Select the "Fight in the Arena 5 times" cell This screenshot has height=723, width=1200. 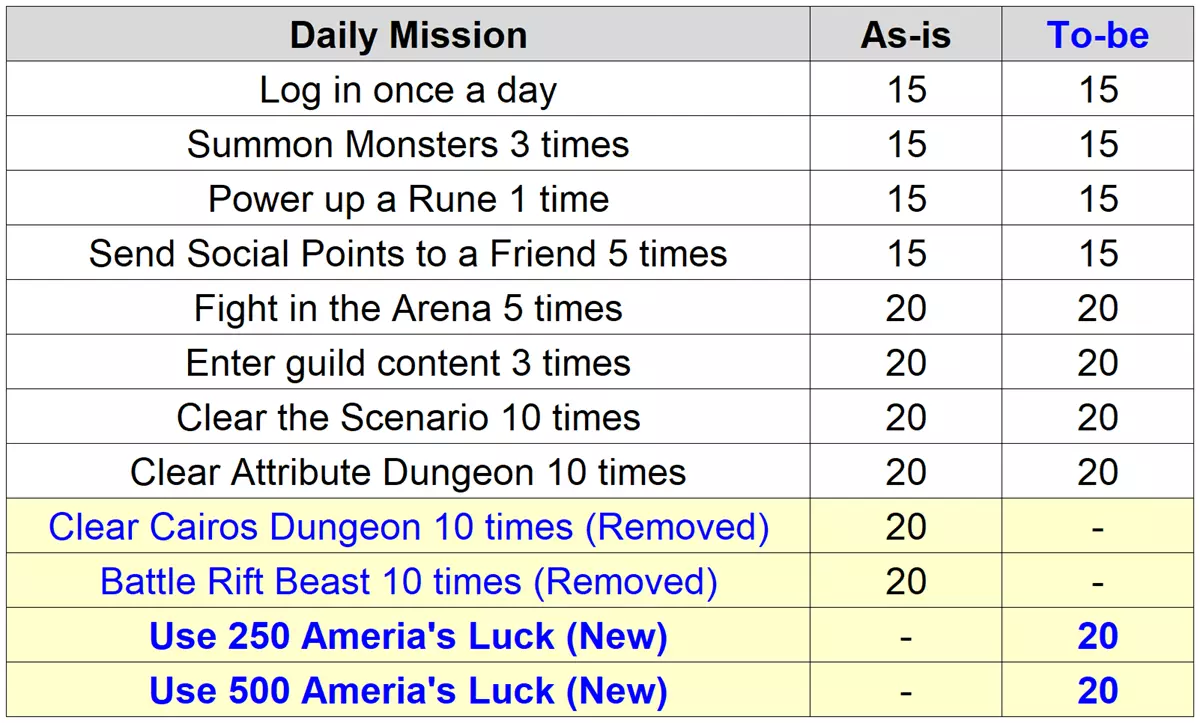408,308
